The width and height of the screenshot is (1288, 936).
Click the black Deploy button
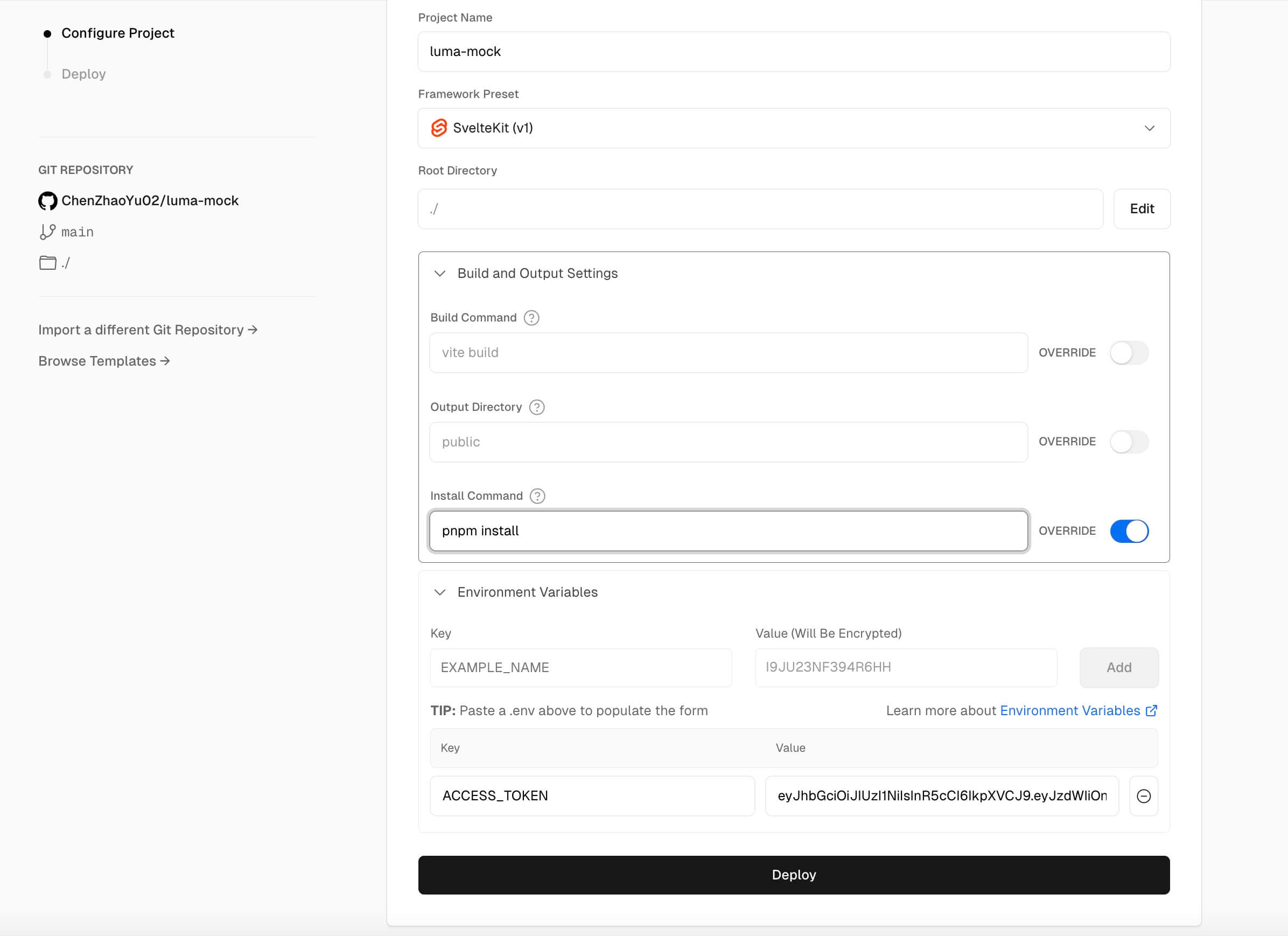[794, 875]
